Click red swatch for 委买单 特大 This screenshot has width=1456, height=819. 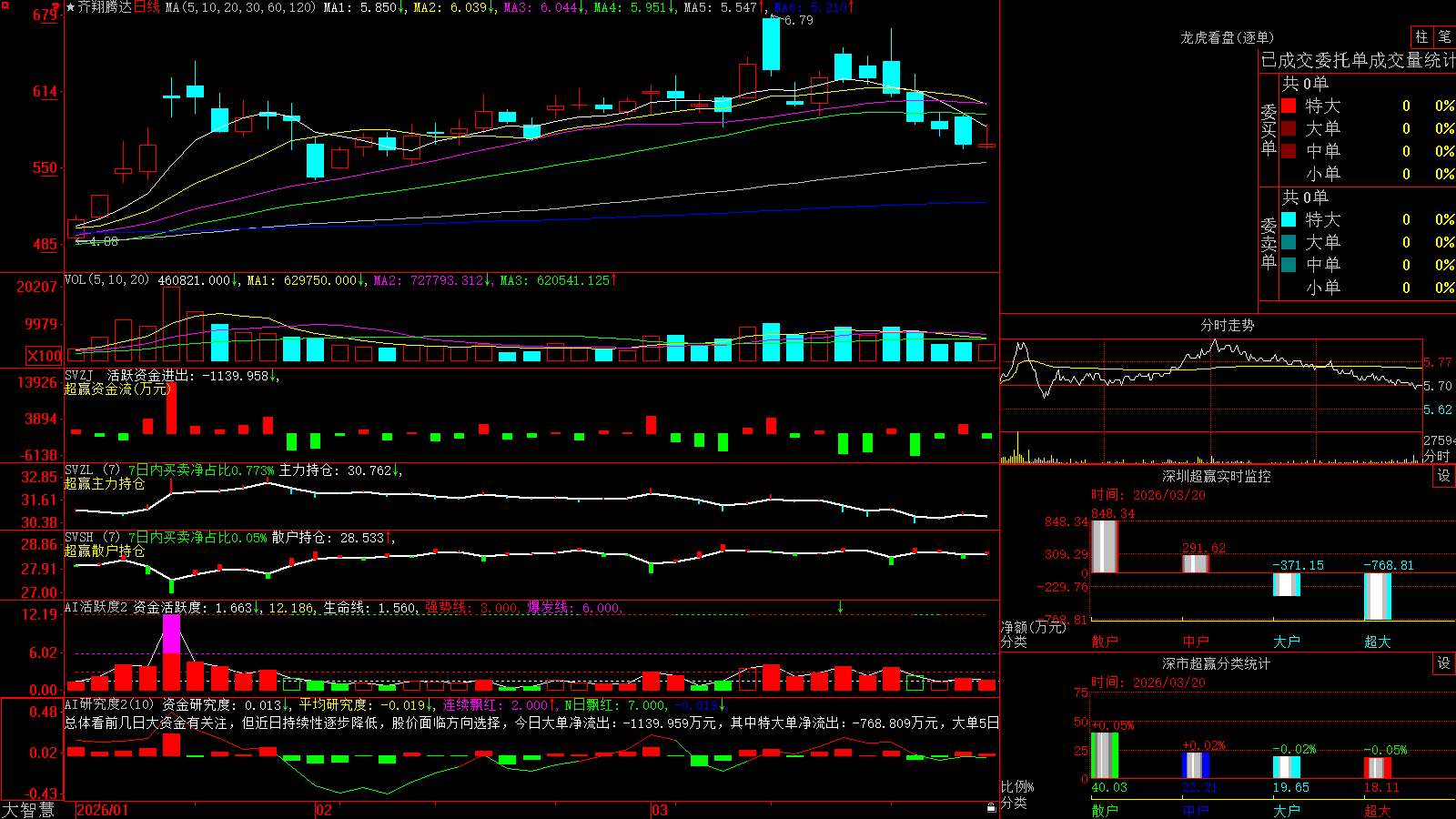click(1289, 106)
